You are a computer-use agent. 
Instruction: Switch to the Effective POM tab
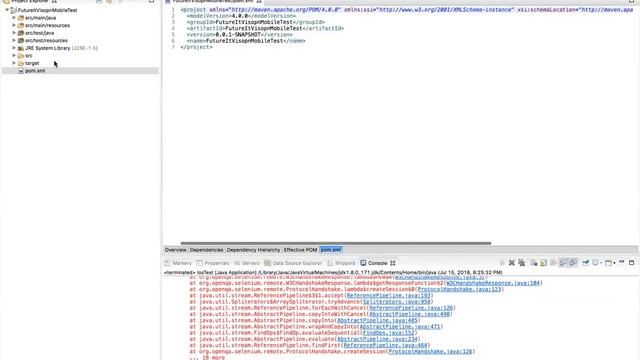tap(300, 250)
